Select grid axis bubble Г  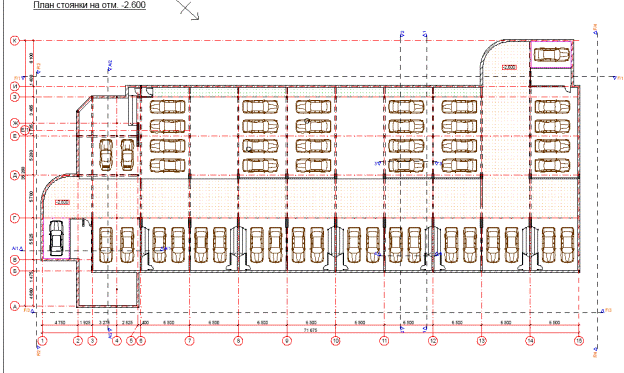click(x=15, y=218)
